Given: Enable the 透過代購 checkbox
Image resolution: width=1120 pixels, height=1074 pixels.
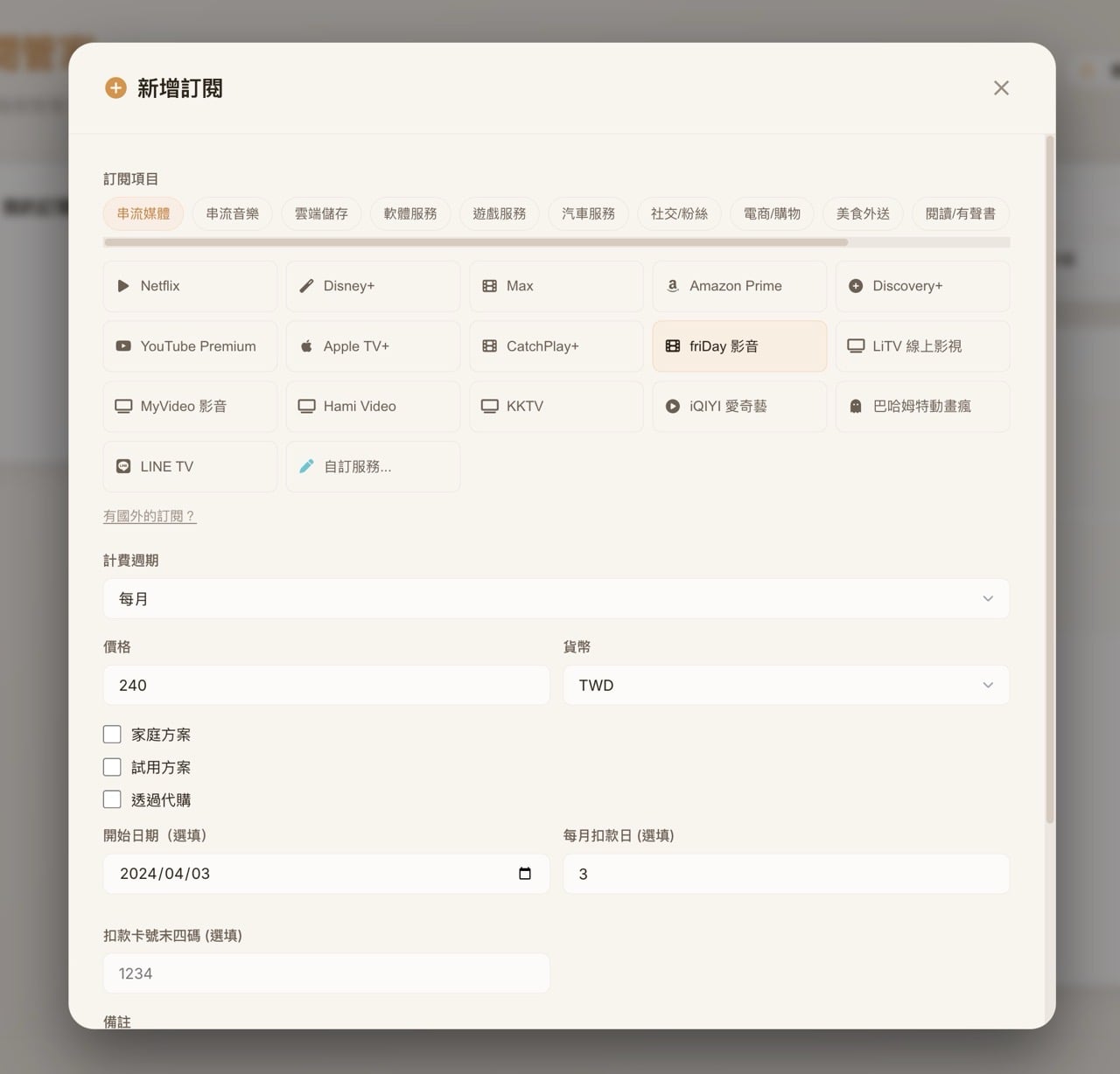Looking at the screenshot, I should pos(112,799).
